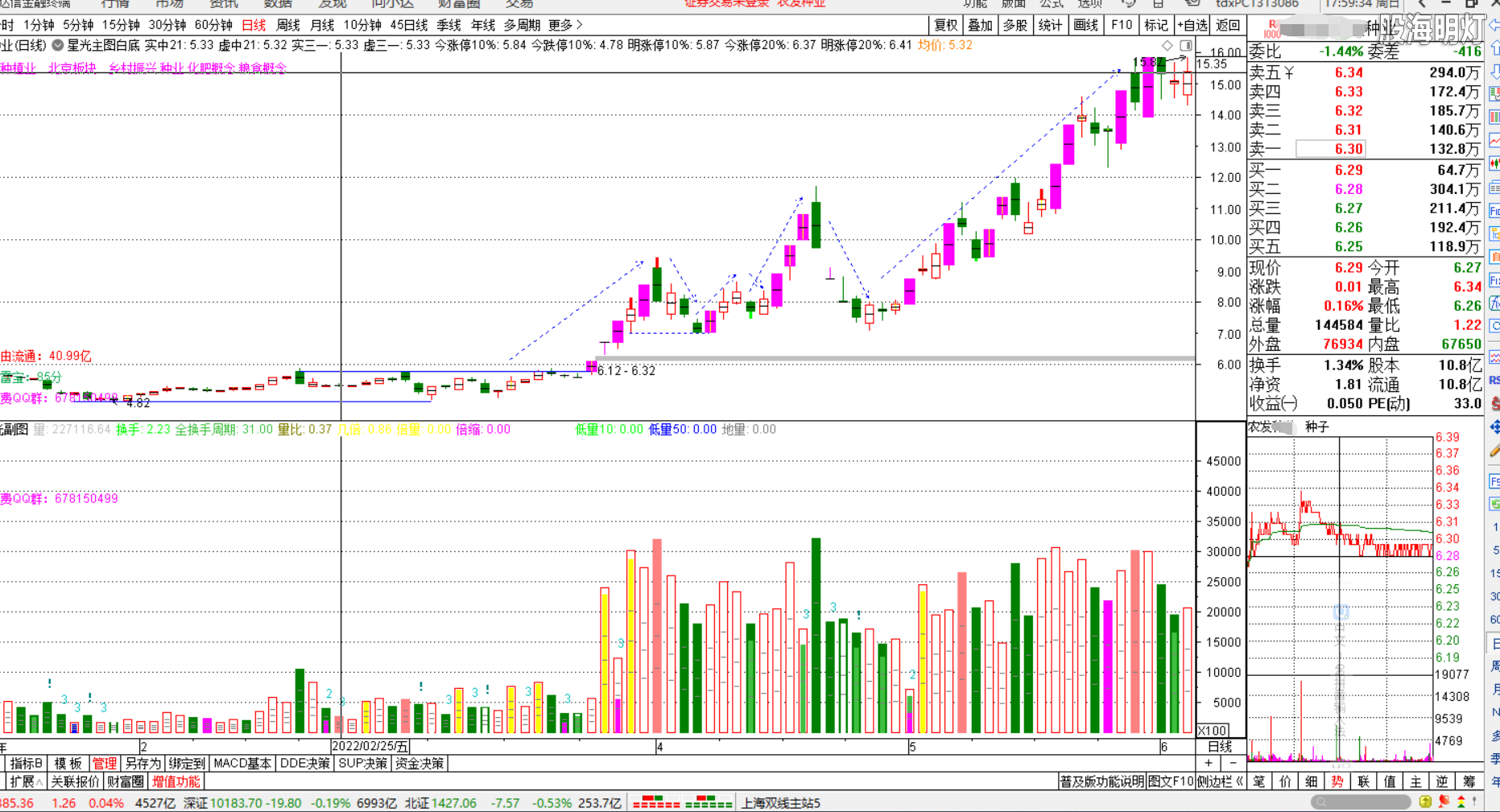Click the plus zoom-in button below chart

click(1208, 763)
